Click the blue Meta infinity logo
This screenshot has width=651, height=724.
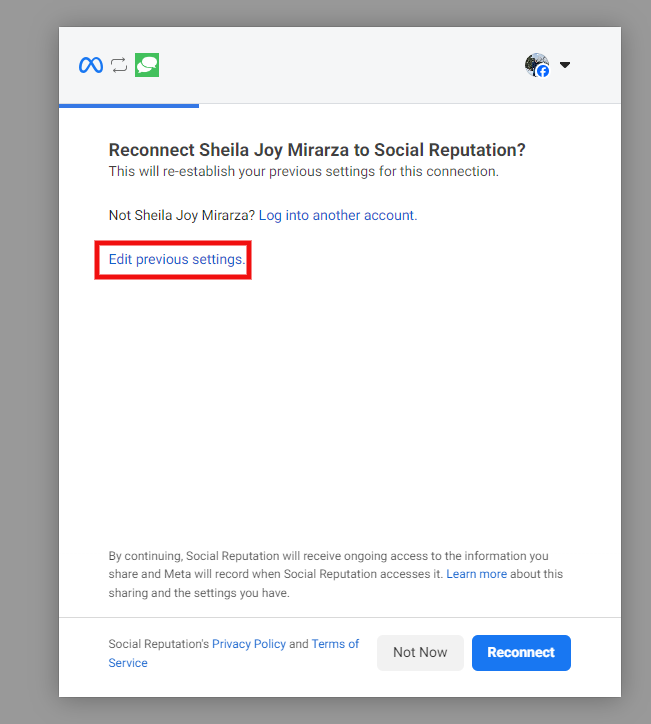pos(90,65)
